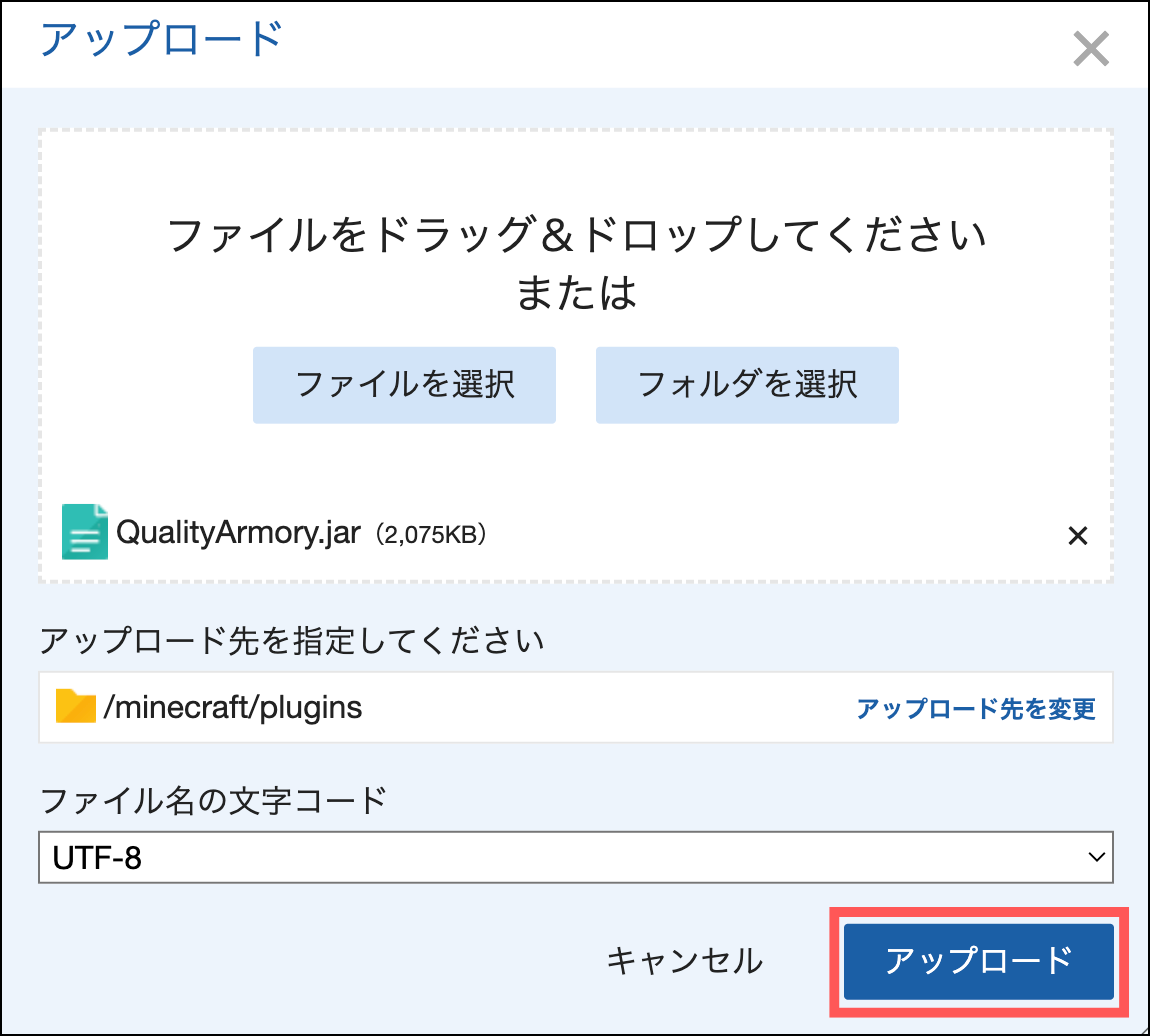Click the アップロード先を変更 link
The width and height of the screenshot is (1150, 1036).
(975, 708)
